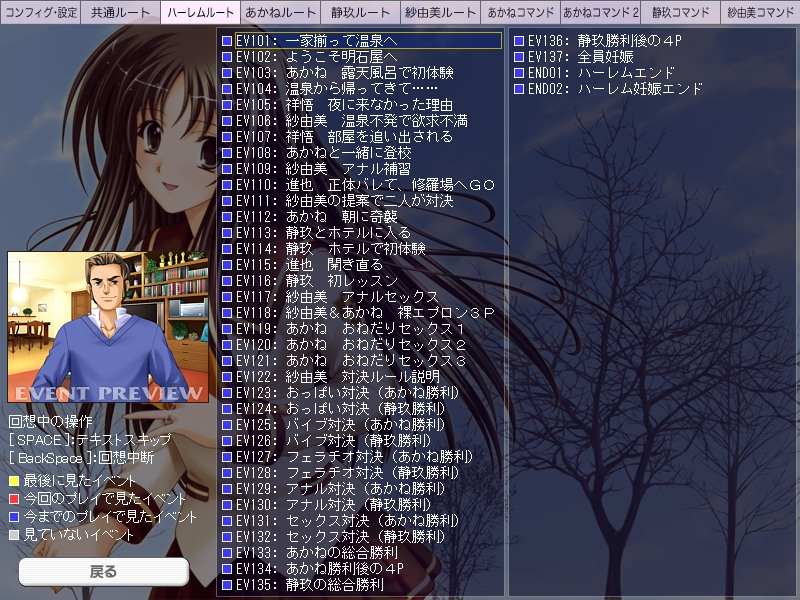Click the 回想中の操作 heading text
Screen dimensions: 800x600
click(51, 421)
